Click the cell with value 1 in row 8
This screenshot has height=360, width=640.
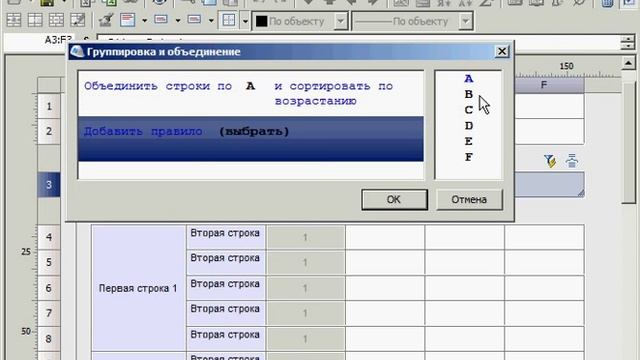pos(305,339)
